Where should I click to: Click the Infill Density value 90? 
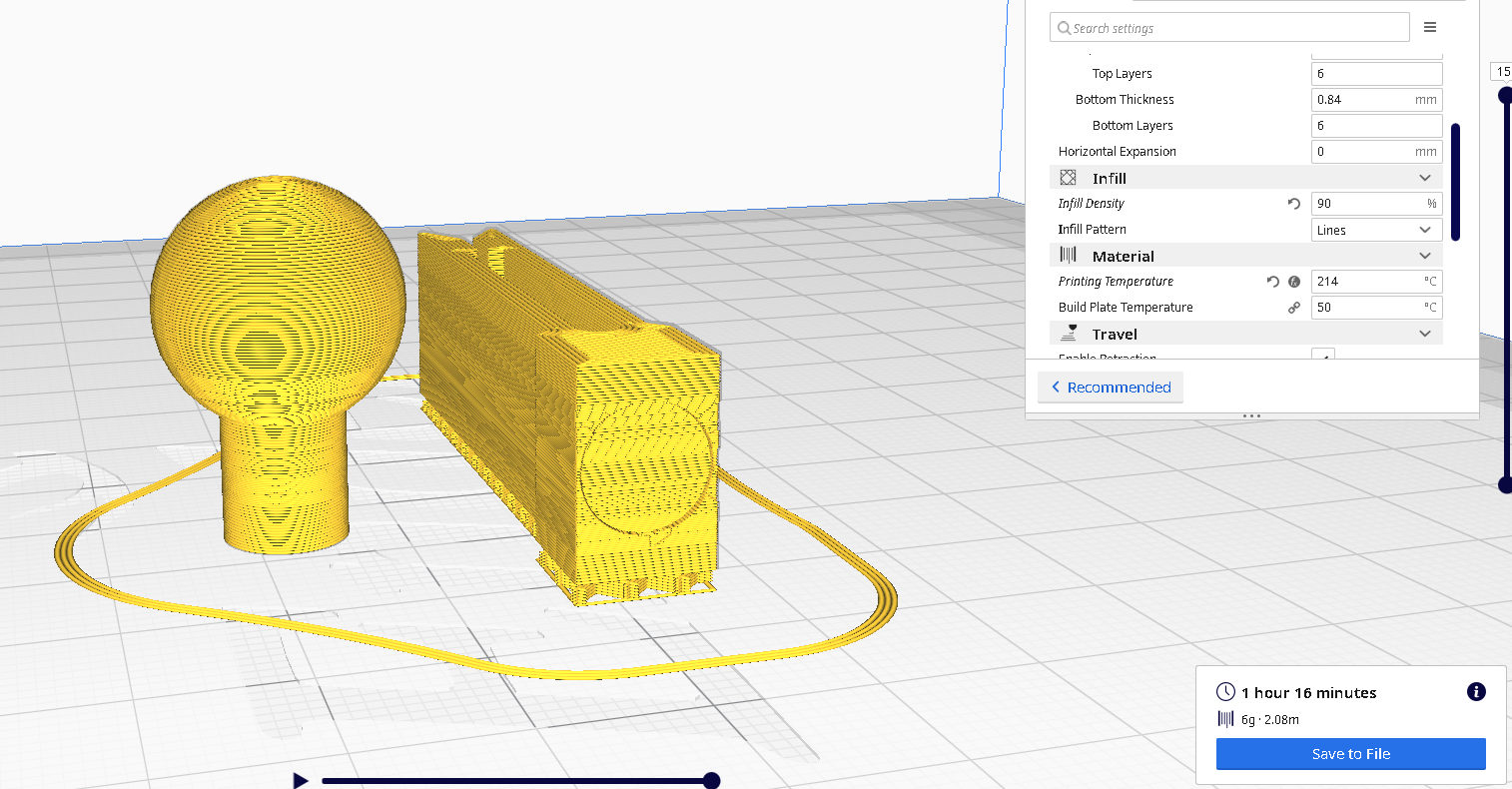click(x=1376, y=204)
